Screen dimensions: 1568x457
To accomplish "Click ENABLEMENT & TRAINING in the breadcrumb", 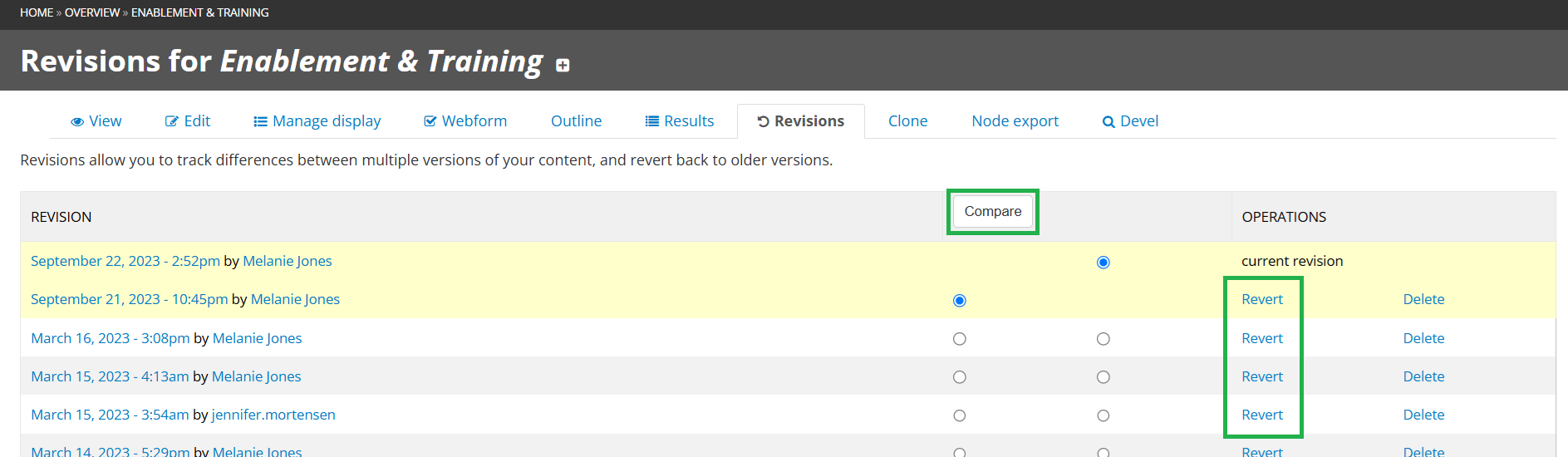I will coord(199,12).
